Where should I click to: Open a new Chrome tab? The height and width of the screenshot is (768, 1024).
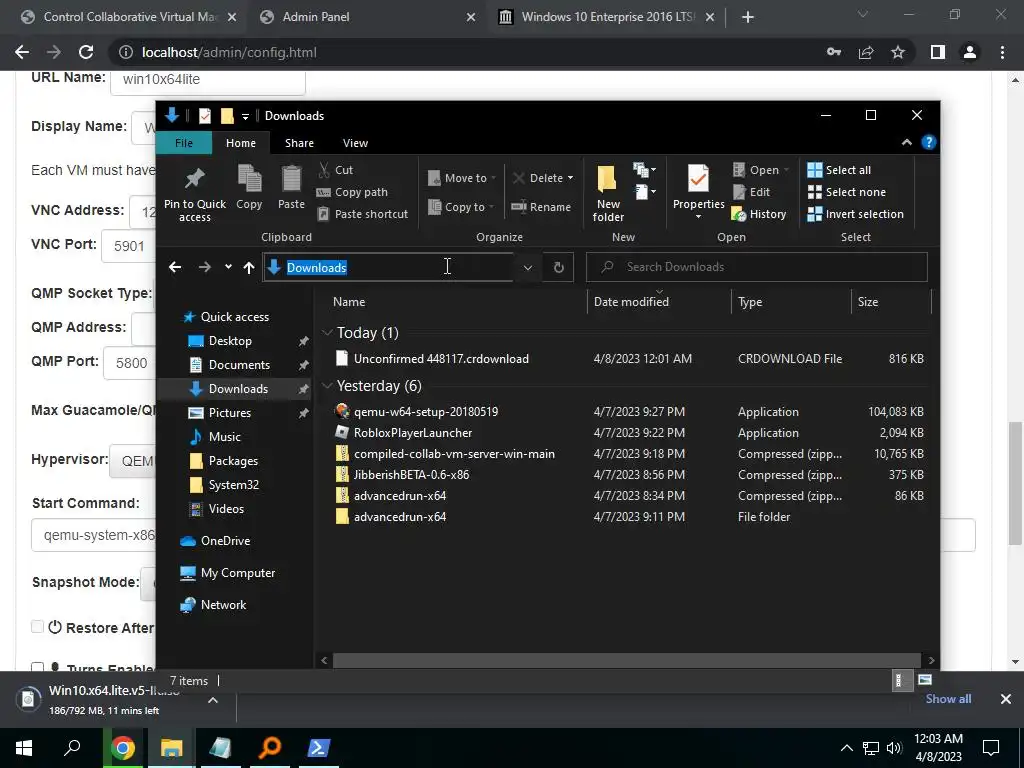748,17
